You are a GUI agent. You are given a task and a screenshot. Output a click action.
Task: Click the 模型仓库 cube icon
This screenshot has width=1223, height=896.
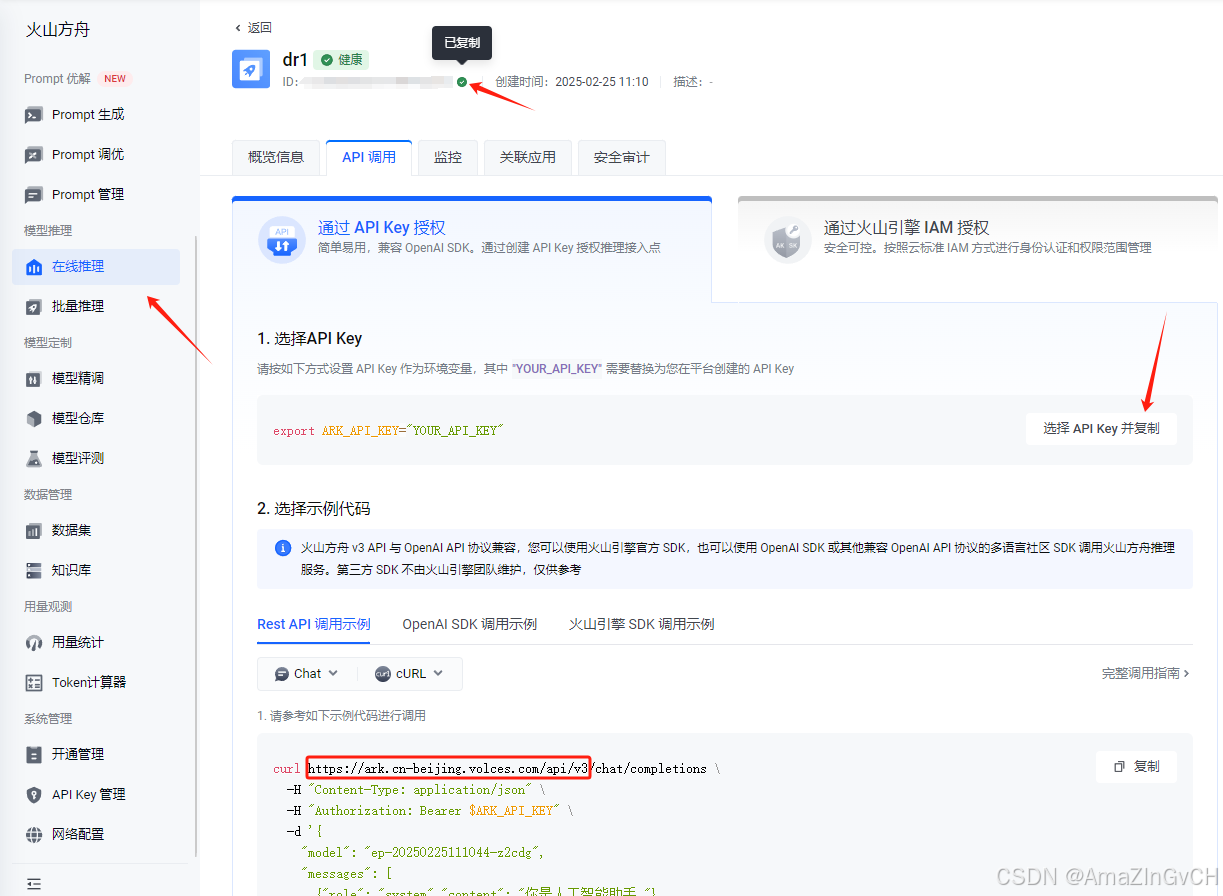34,419
